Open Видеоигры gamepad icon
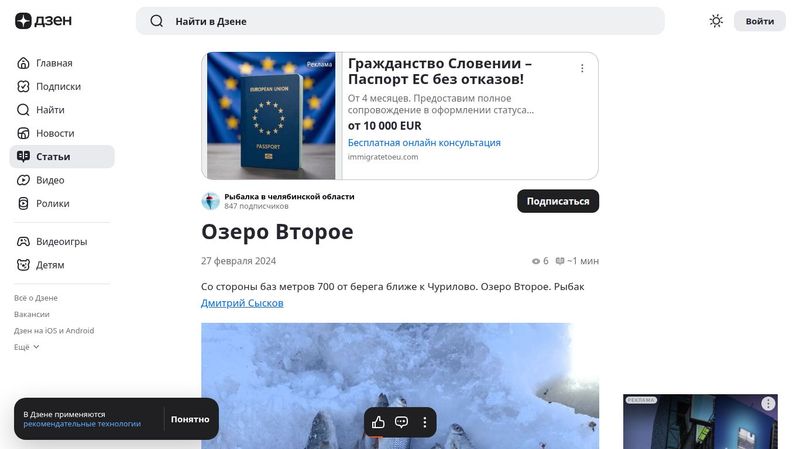Viewport: 800px width, 449px height. (23, 241)
